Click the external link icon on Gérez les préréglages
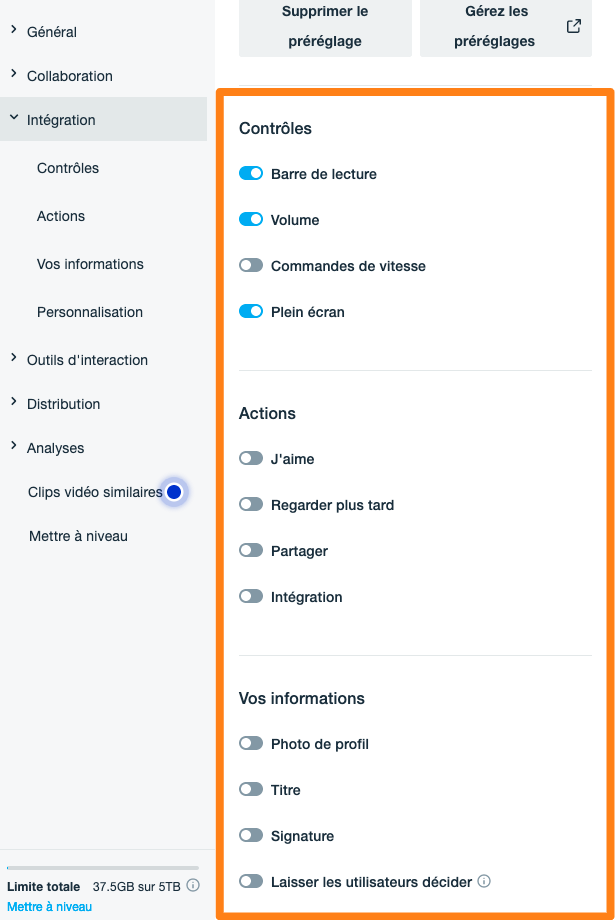Screen dimensions: 615x920 pos(573,26)
